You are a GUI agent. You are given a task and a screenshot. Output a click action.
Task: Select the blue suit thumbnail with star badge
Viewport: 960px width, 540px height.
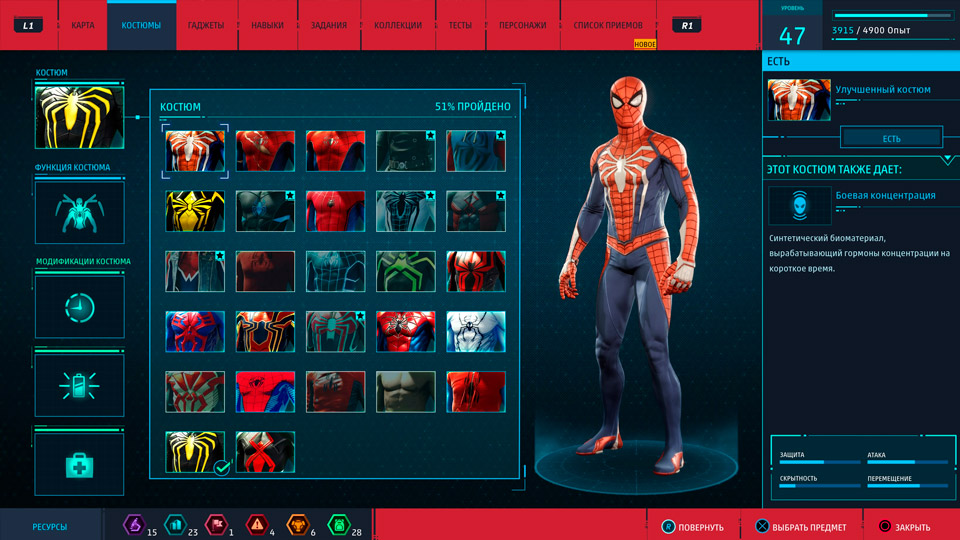(476, 151)
